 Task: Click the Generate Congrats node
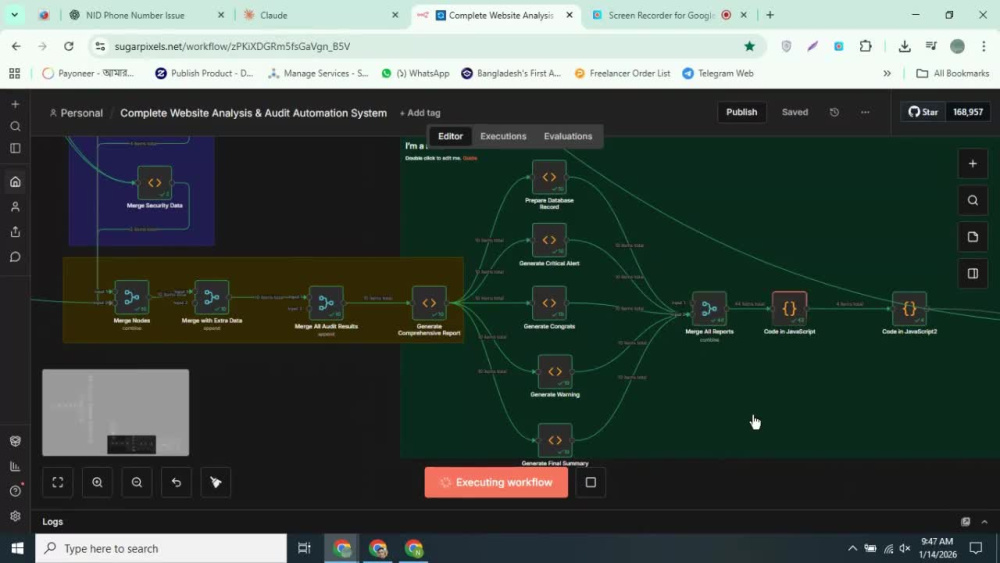(x=549, y=303)
